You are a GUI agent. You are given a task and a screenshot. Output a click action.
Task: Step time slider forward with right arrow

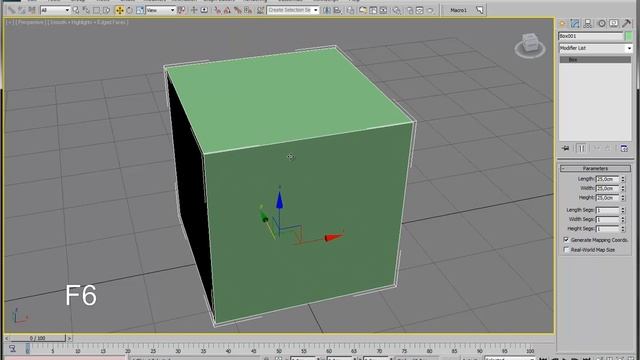click(69, 338)
